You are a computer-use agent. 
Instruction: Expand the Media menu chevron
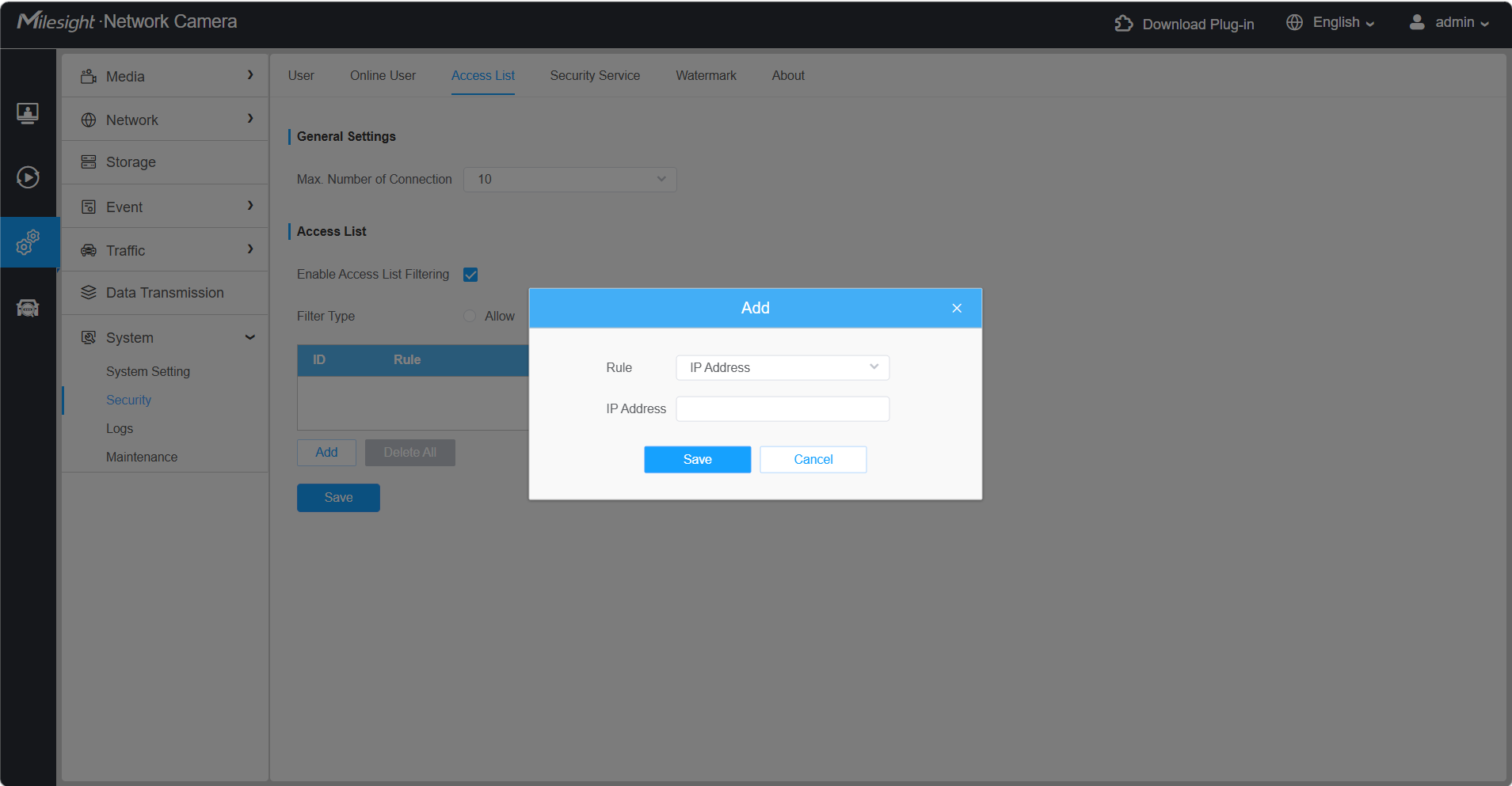click(x=250, y=75)
